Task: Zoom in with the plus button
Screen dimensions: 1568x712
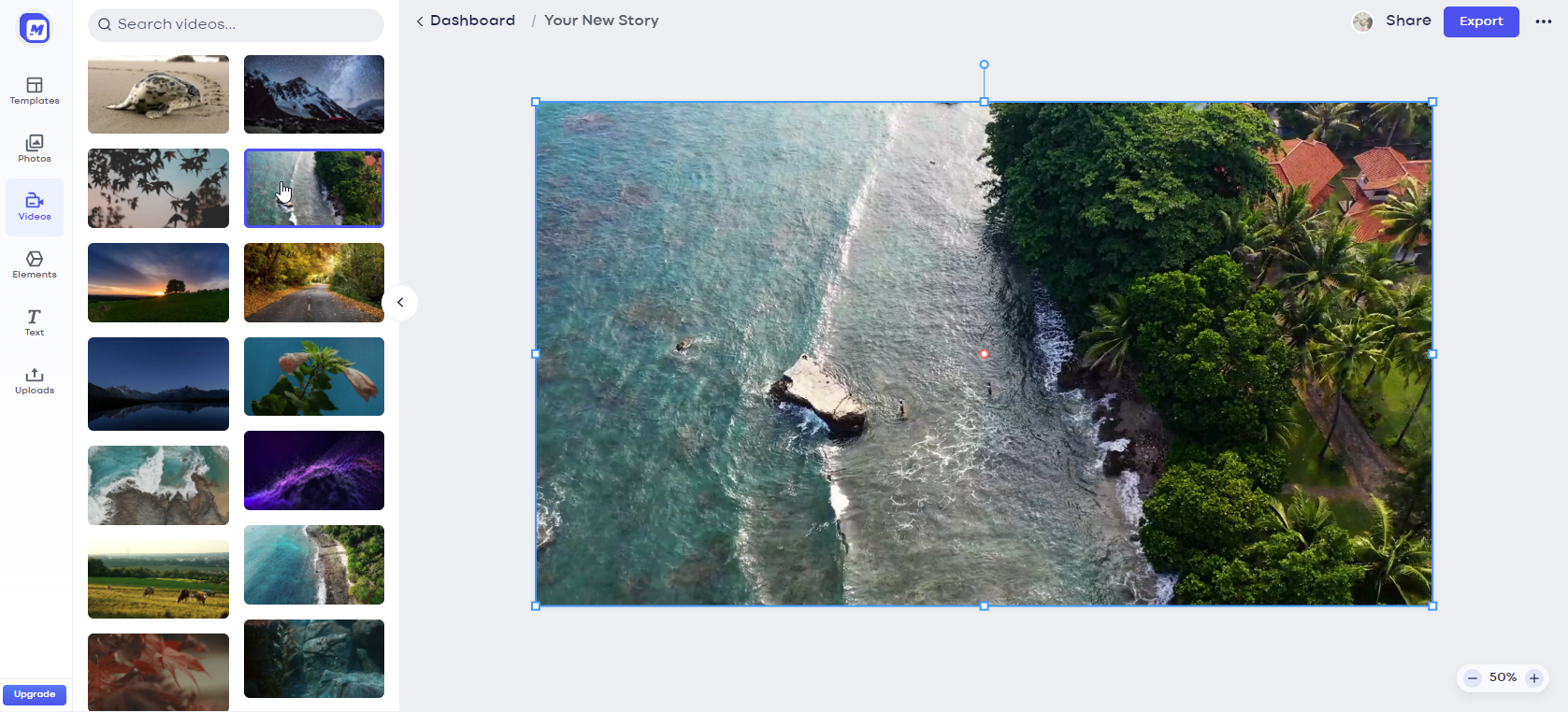Action: 1534,678
